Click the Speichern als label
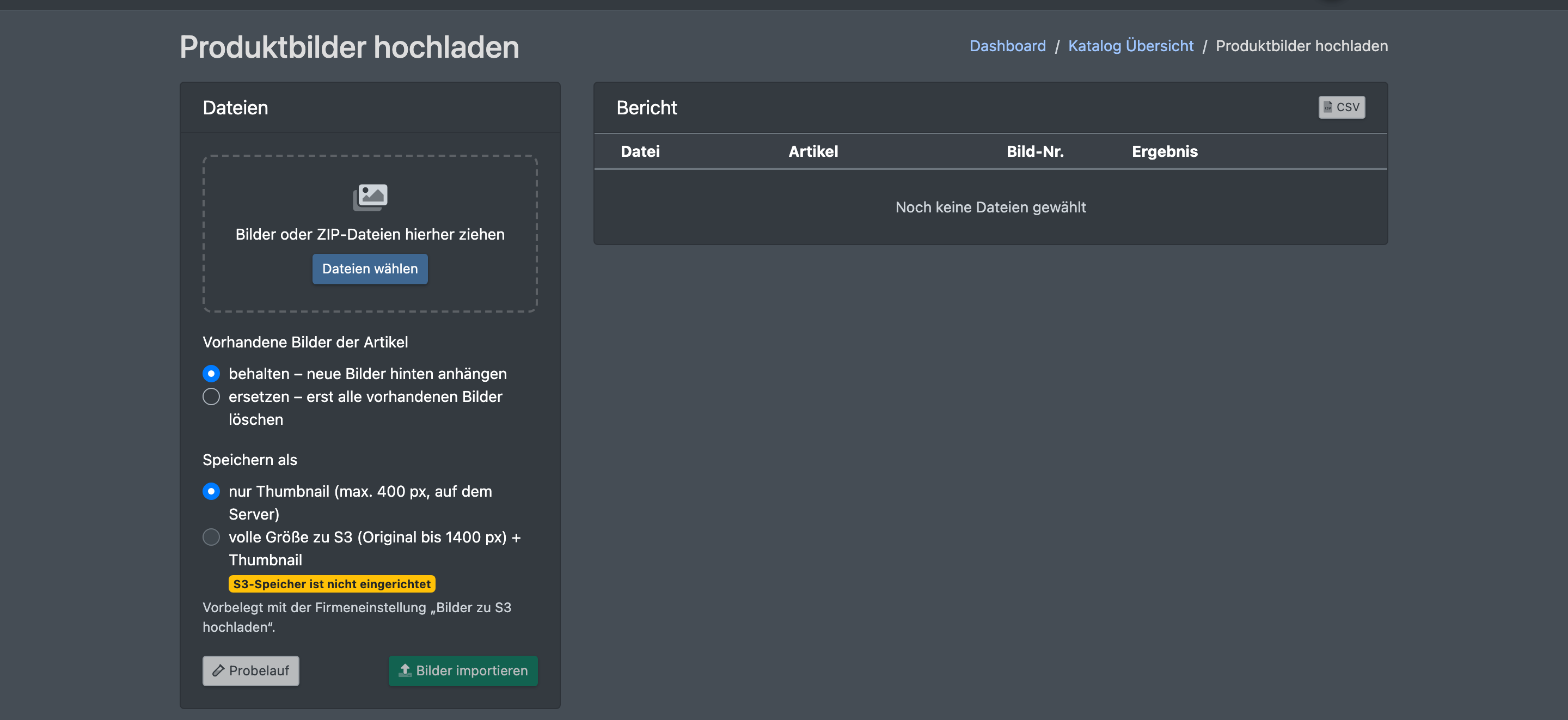This screenshot has width=1568, height=720. (249, 460)
